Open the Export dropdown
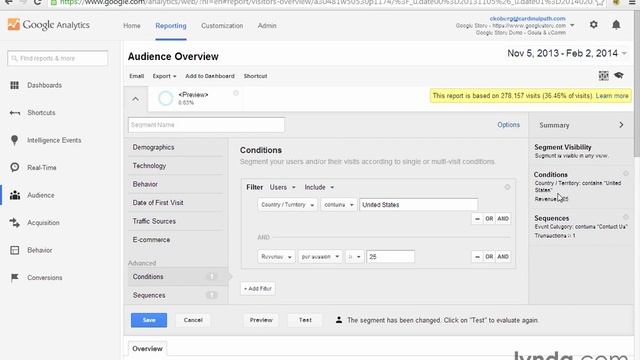The width and height of the screenshot is (640, 360). coord(164,76)
